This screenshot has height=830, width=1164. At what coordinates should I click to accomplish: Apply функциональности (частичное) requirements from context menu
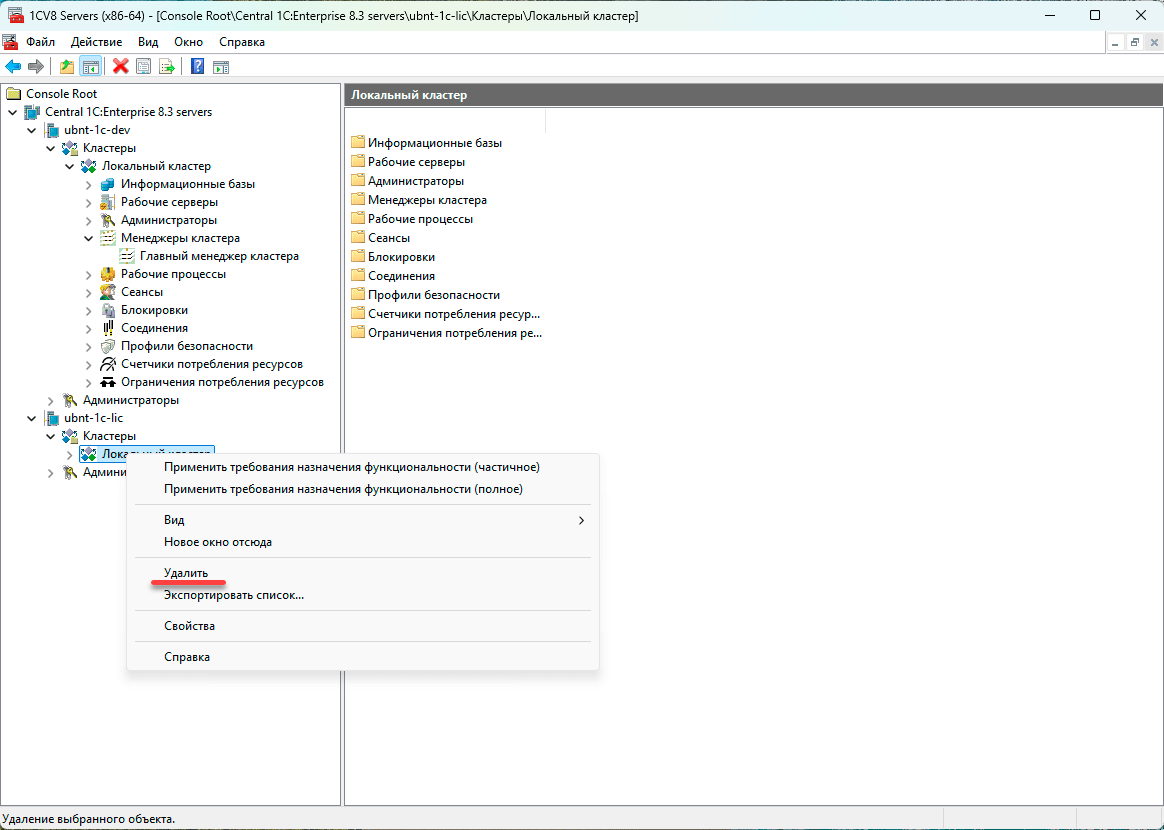(x=363, y=468)
